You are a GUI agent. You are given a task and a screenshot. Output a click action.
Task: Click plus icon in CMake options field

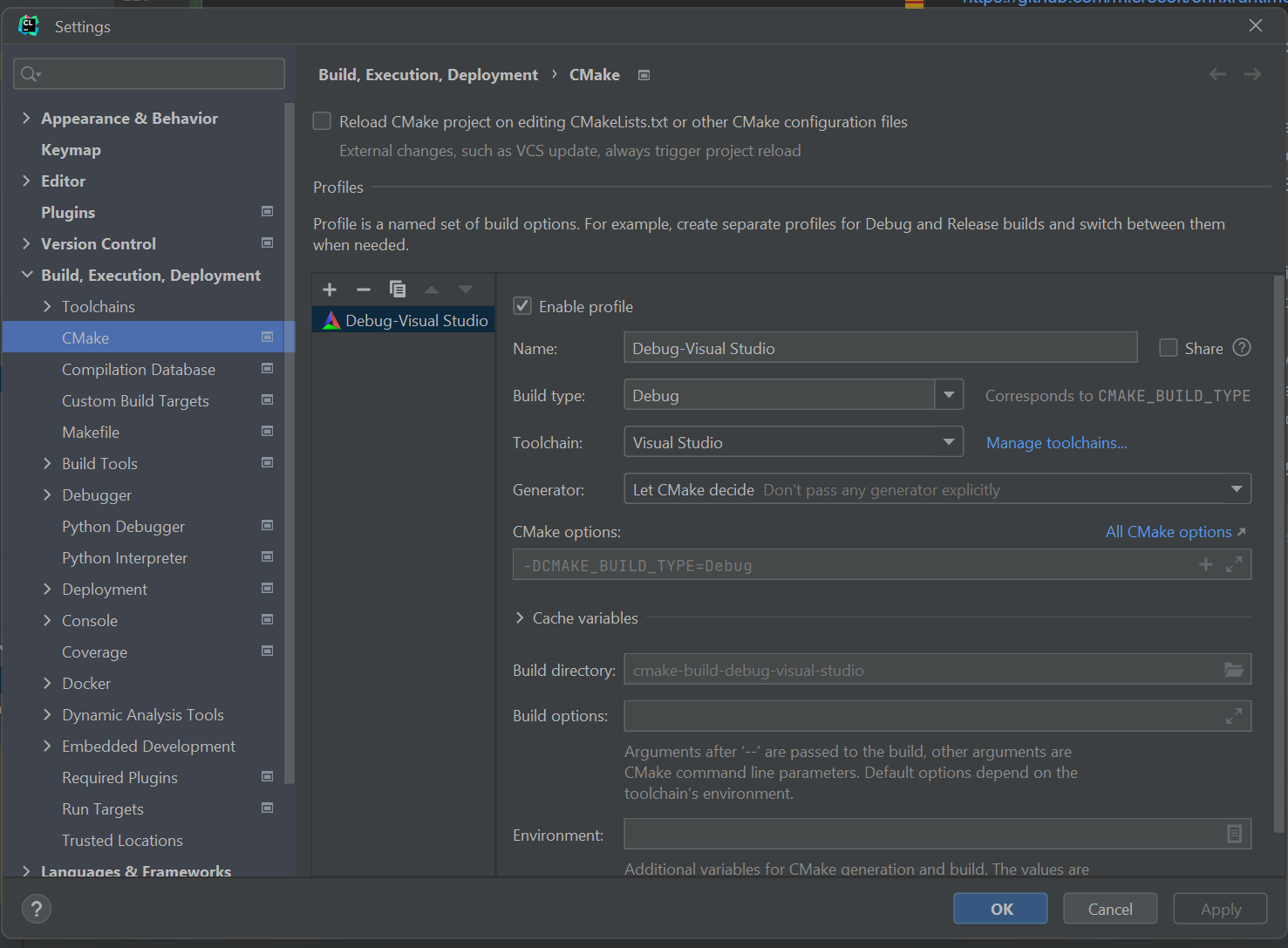click(1206, 564)
